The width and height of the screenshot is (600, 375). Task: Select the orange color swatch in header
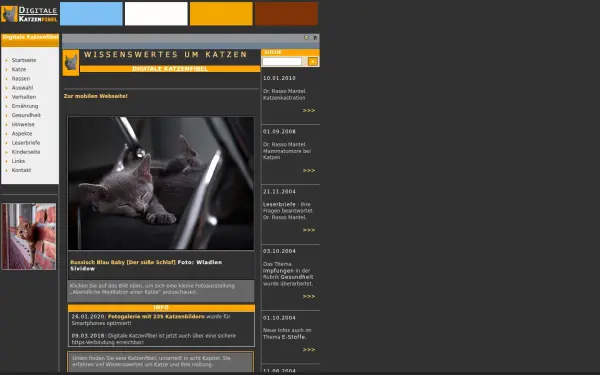[221, 14]
